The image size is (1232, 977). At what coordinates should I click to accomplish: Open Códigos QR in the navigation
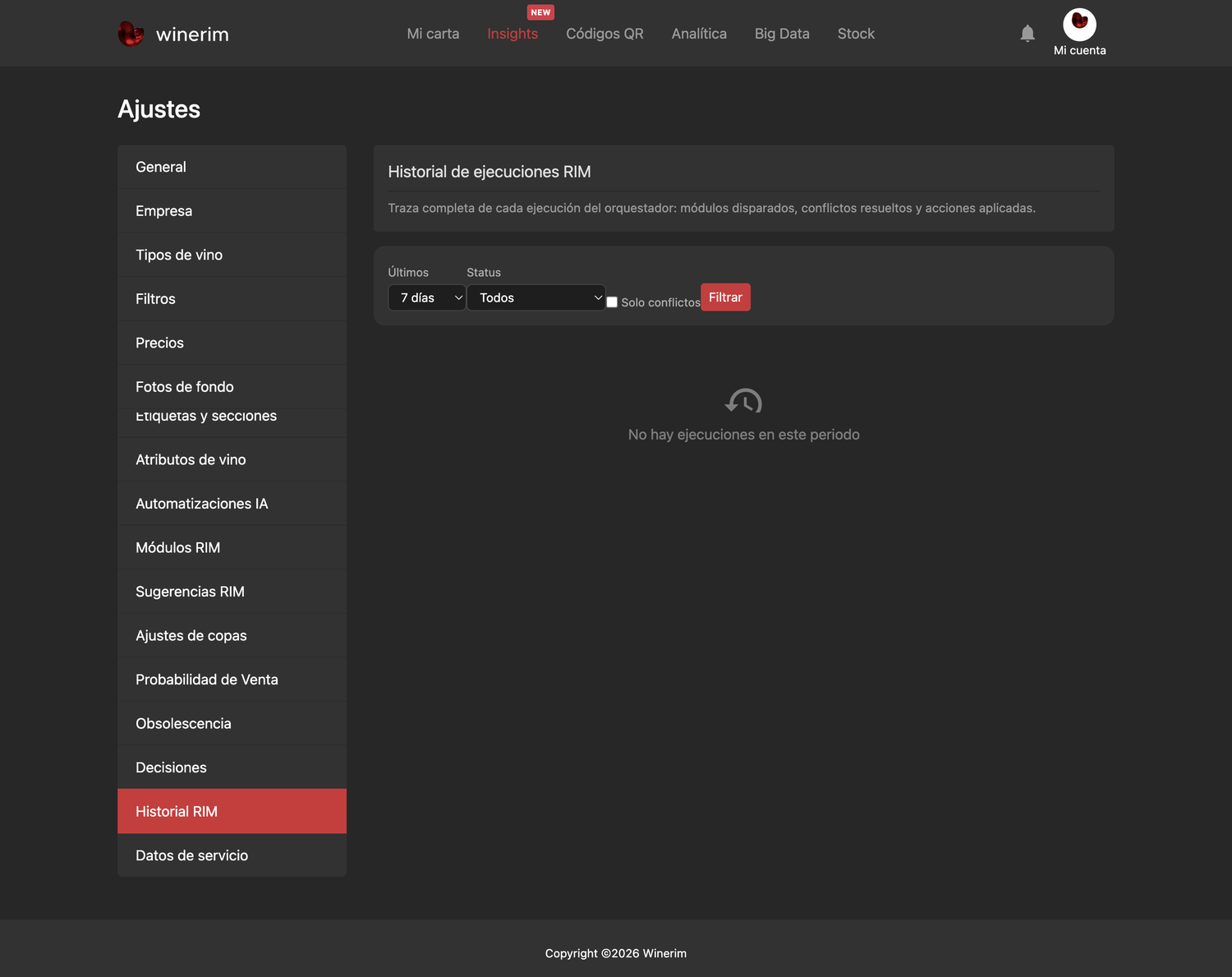click(x=605, y=34)
